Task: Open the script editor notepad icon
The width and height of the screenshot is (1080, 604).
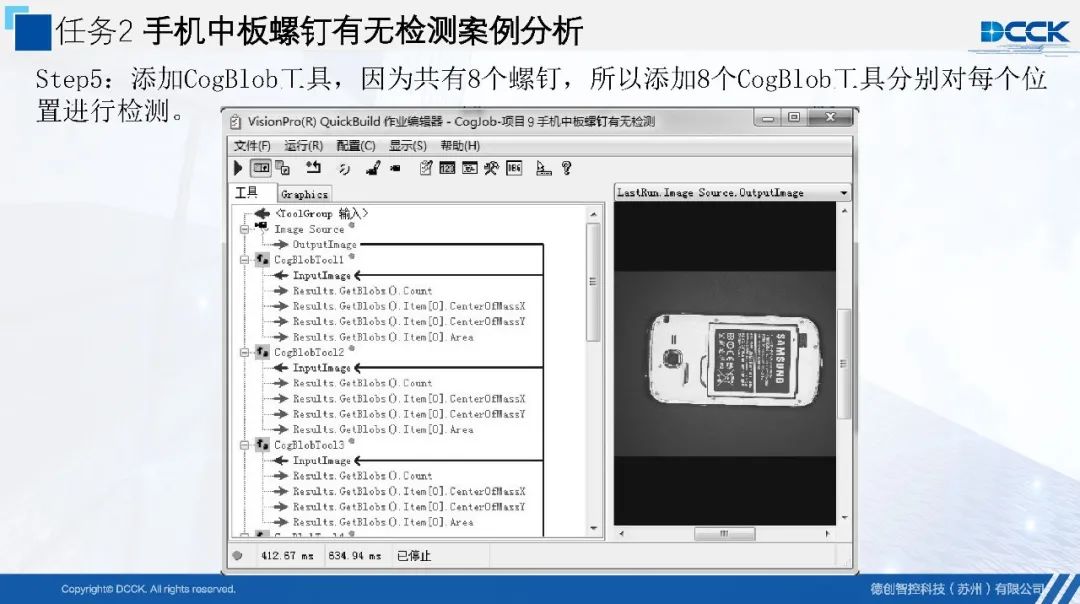Action: (426, 167)
